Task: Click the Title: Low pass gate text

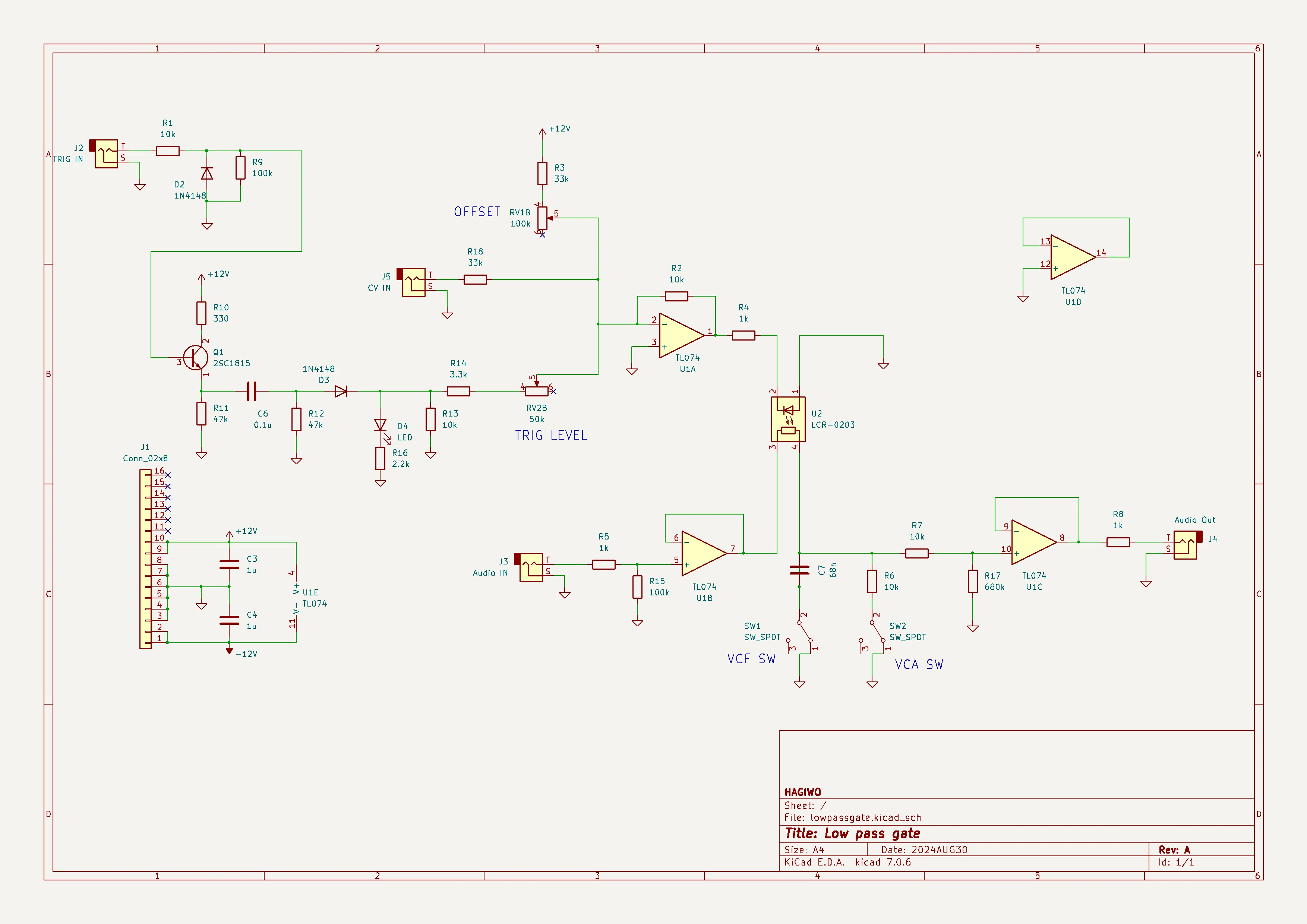Action: pos(852,833)
